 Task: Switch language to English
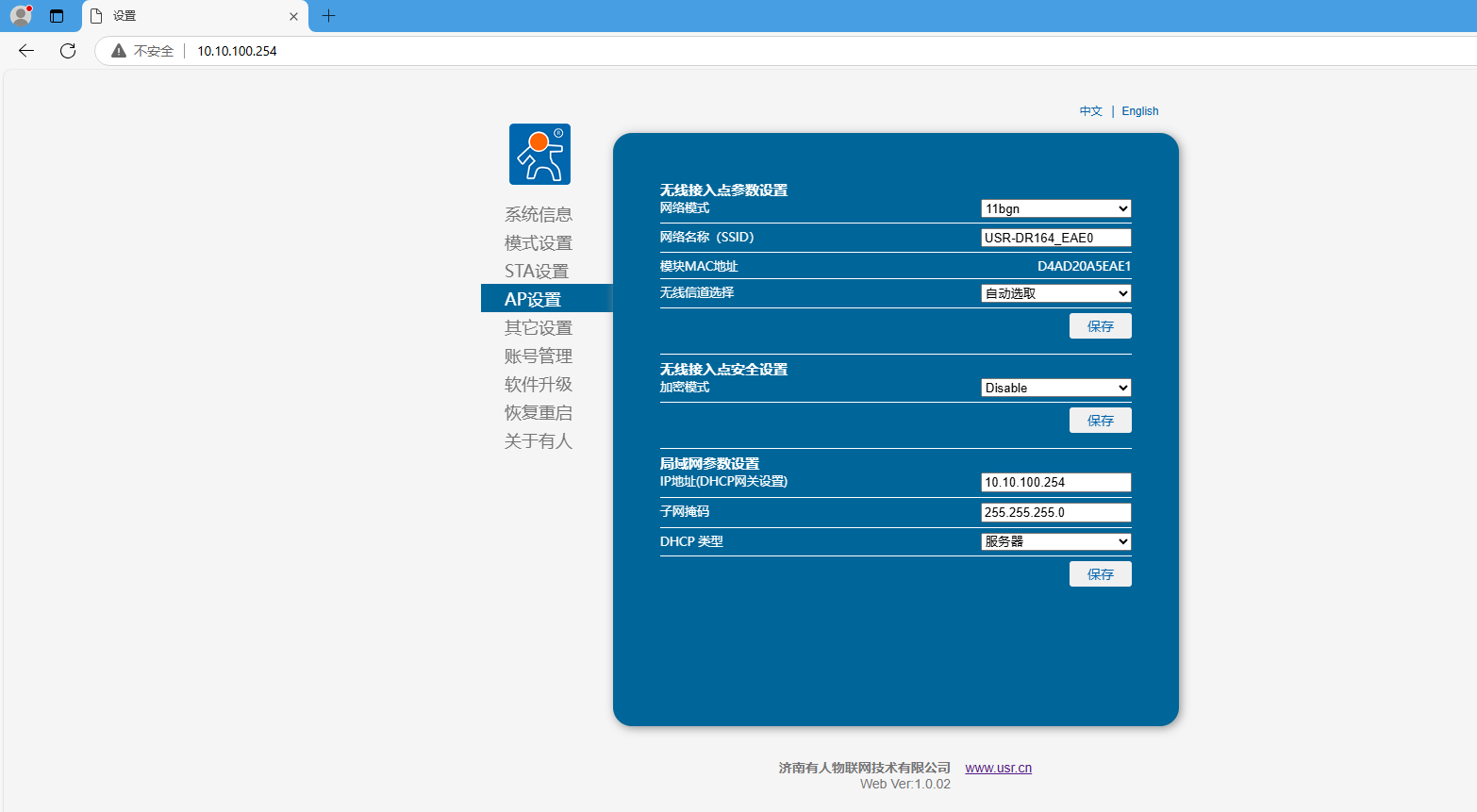(x=1139, y=111)
